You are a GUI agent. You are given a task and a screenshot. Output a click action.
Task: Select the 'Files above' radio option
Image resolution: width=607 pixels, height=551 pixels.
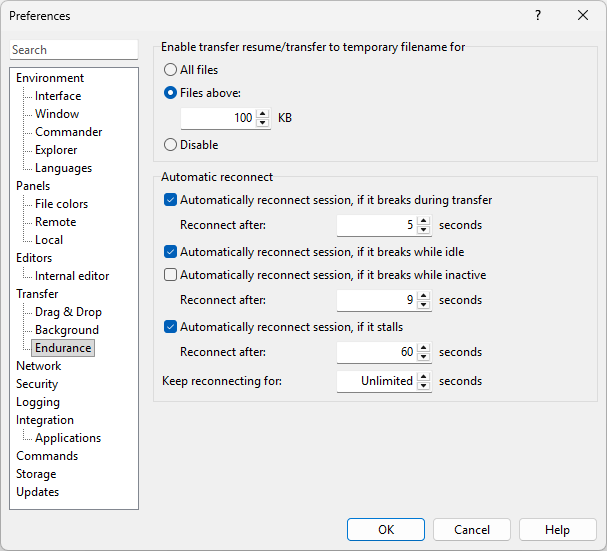[170, 93]
